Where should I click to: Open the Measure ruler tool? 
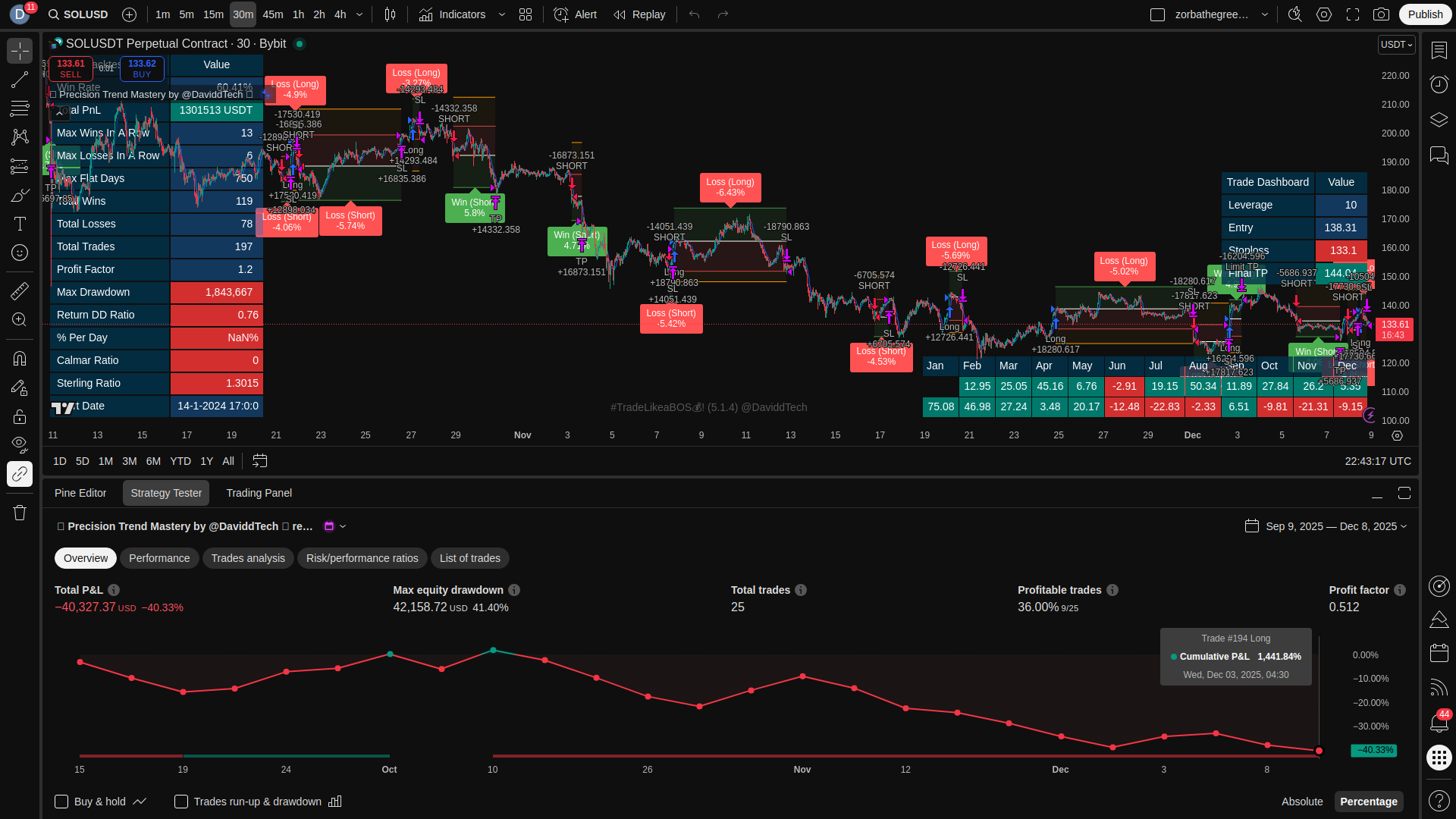point(20,290)
